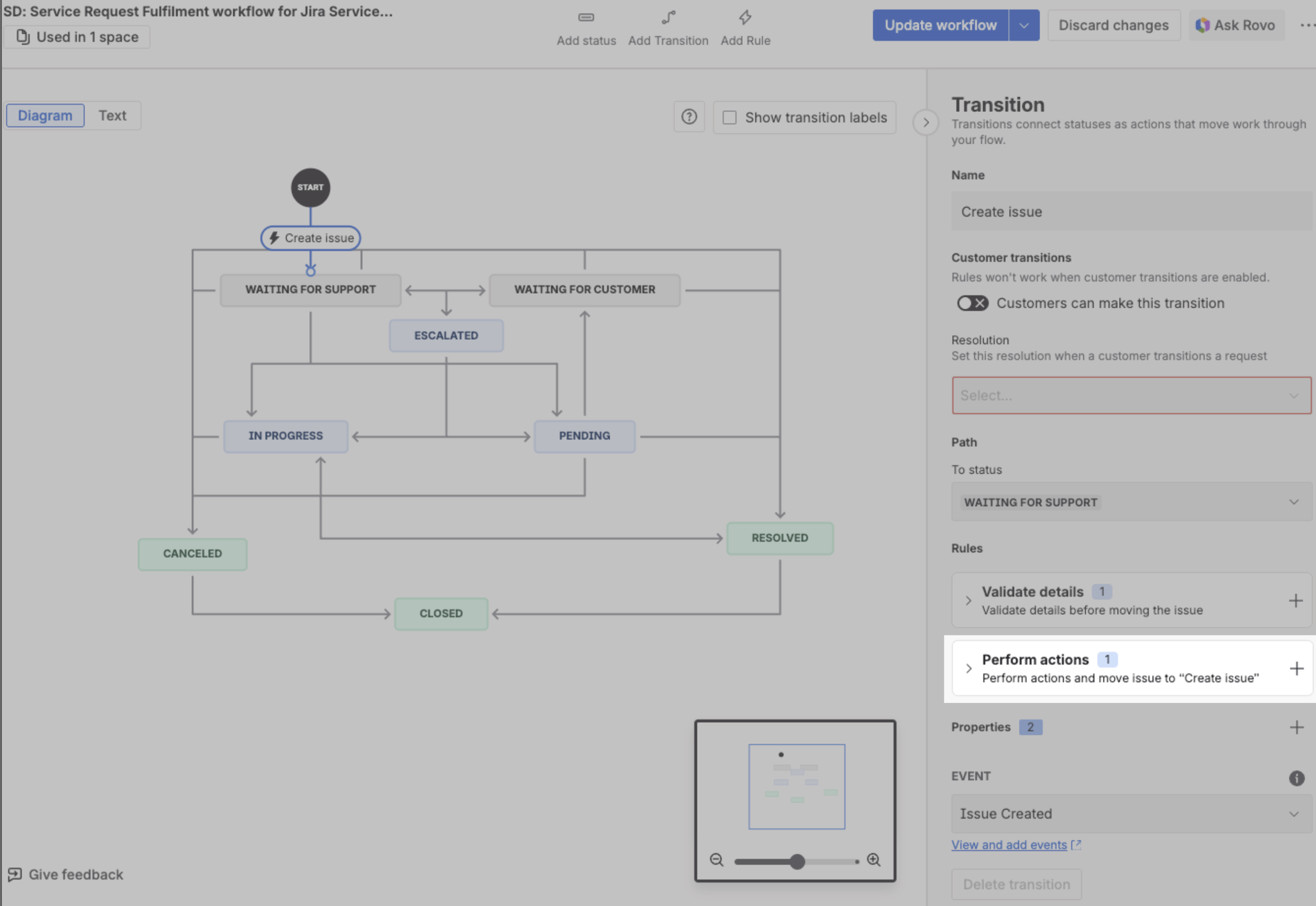This screenshot has width=1316, height=906.
Task: Collapse the Transition side panel arrow
Action: click(x=925, y=122)
